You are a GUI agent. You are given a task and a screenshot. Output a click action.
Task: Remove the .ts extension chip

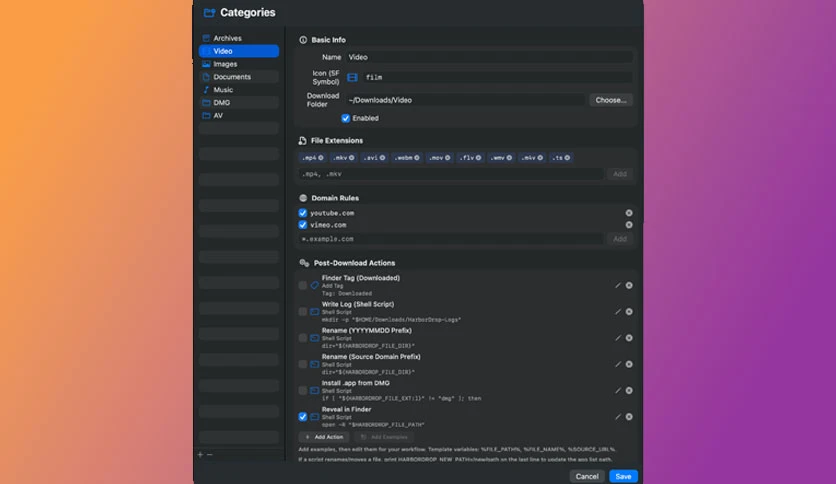coord(567,158)
